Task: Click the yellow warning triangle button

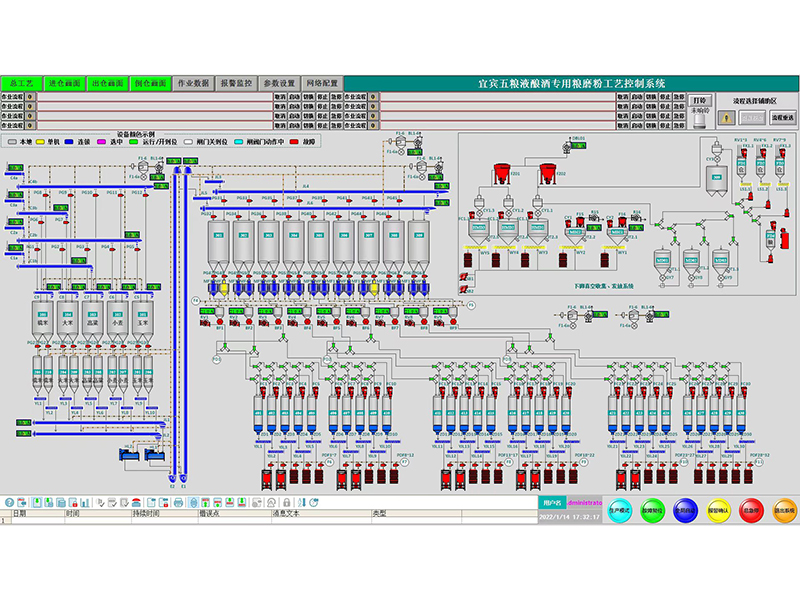Action: 727,118
